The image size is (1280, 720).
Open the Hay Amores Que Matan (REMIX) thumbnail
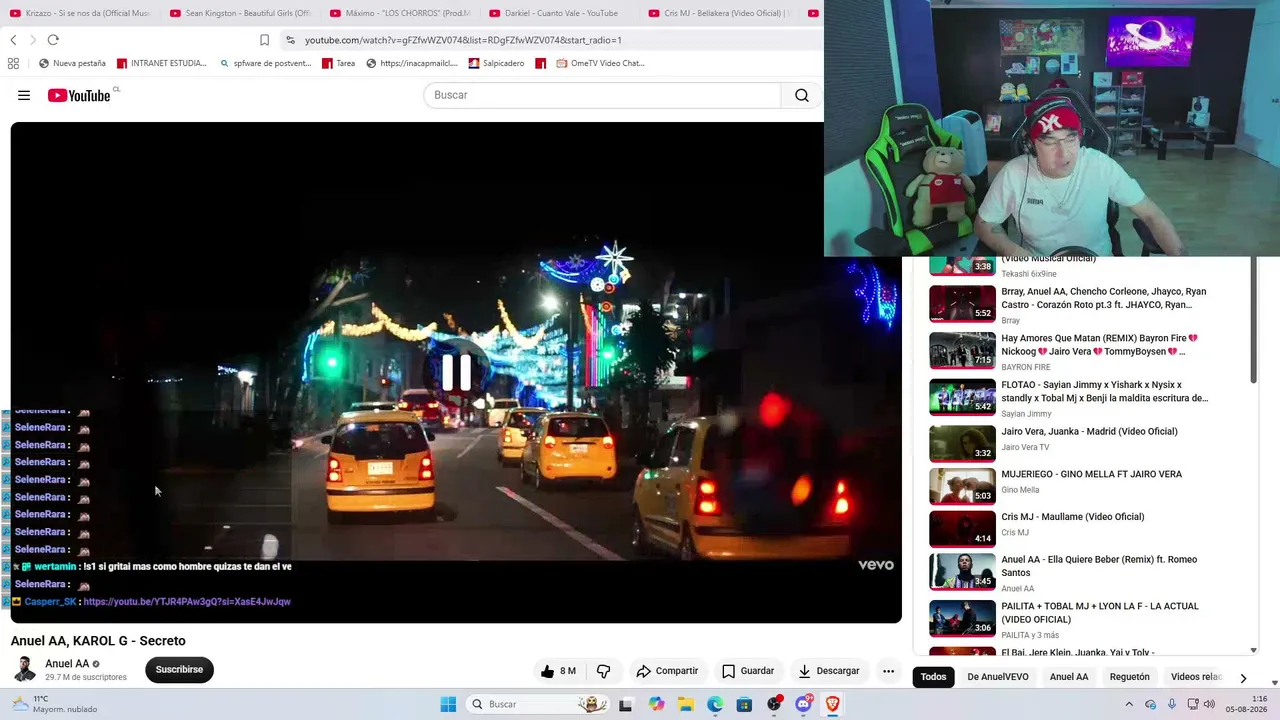click(962, 351)
